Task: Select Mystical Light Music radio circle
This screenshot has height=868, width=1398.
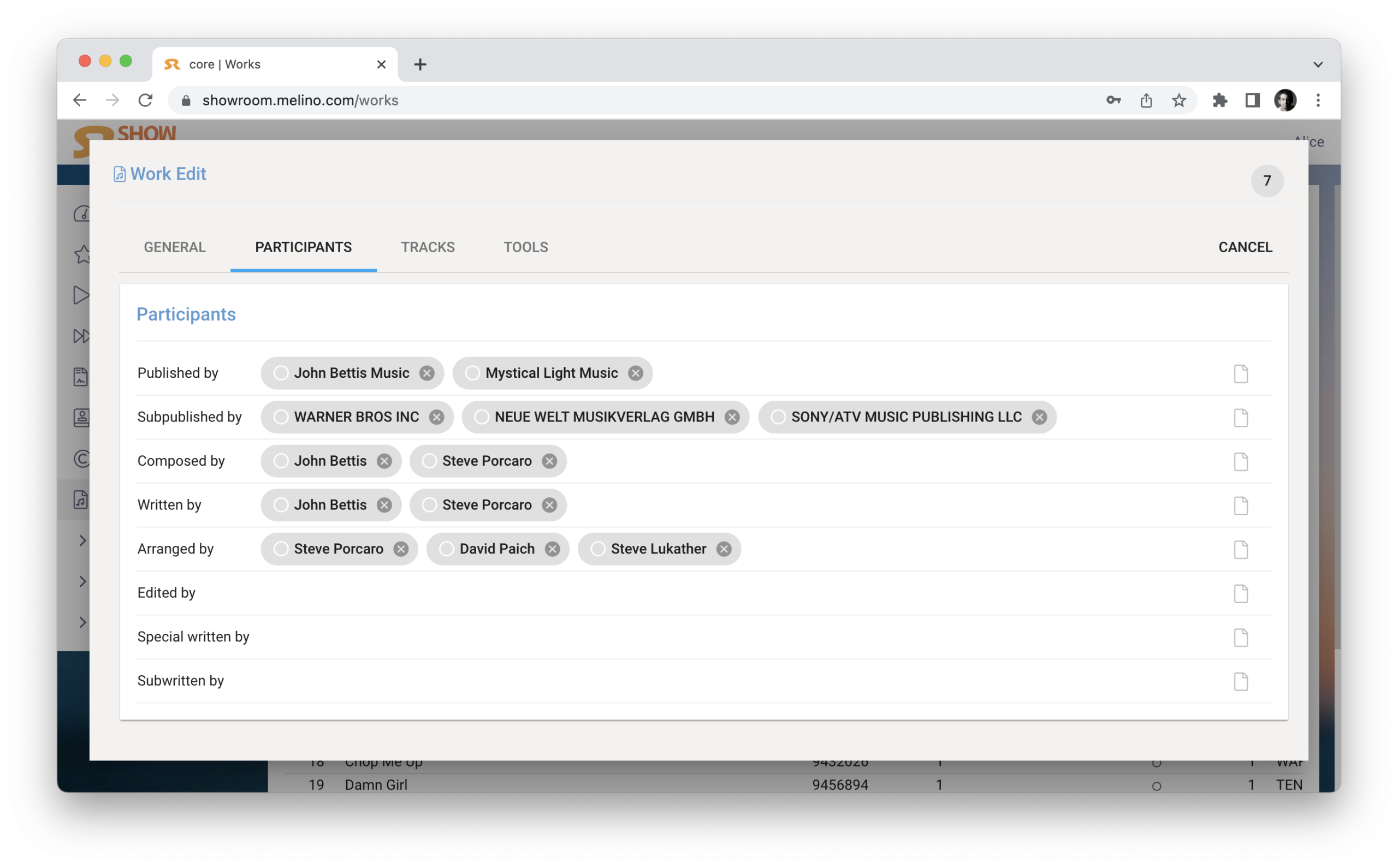Action: (472, 373)
